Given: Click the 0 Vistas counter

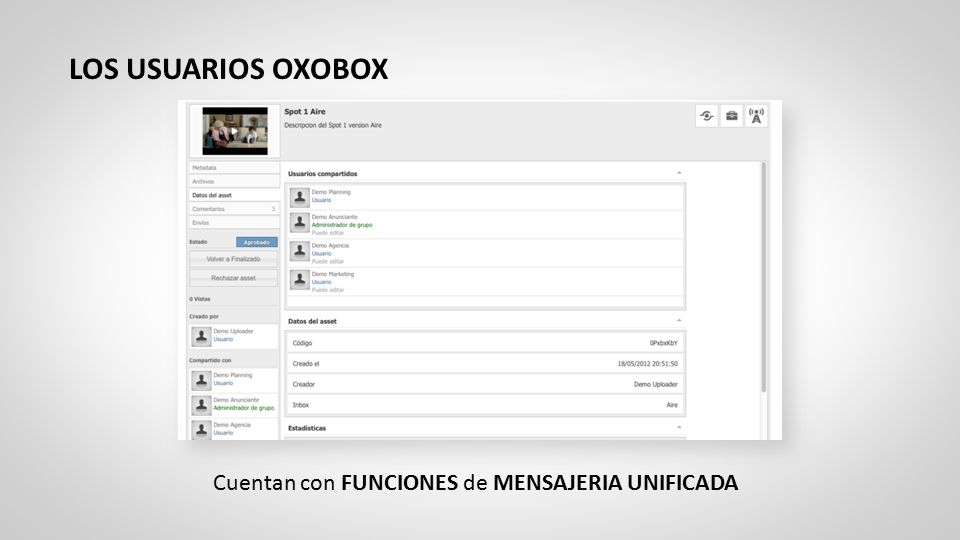Looking at the screenshot, I should coord(200,299).
